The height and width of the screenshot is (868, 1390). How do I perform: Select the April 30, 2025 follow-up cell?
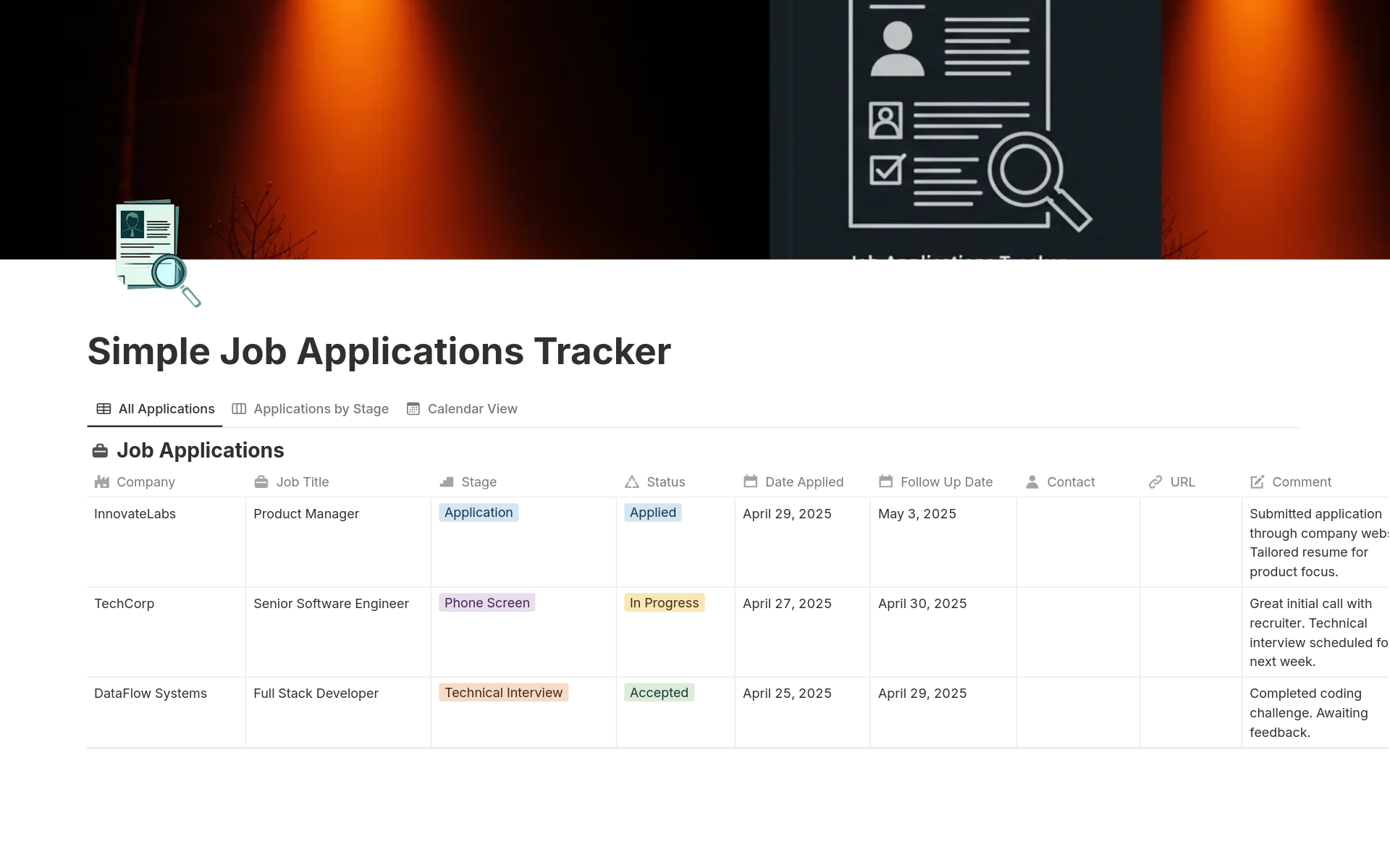943,632
